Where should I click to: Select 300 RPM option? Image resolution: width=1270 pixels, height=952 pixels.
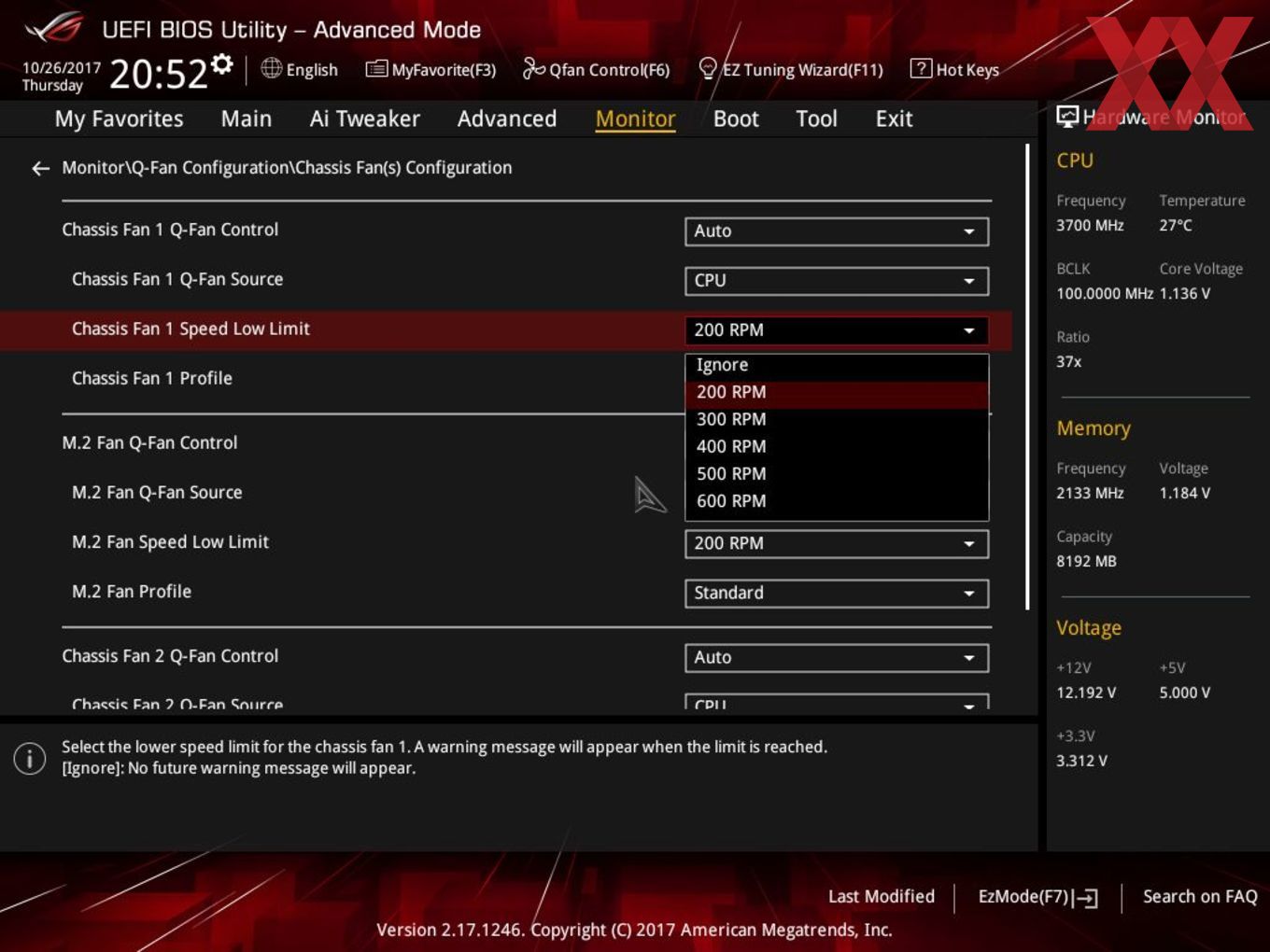[x=837, y=420]
